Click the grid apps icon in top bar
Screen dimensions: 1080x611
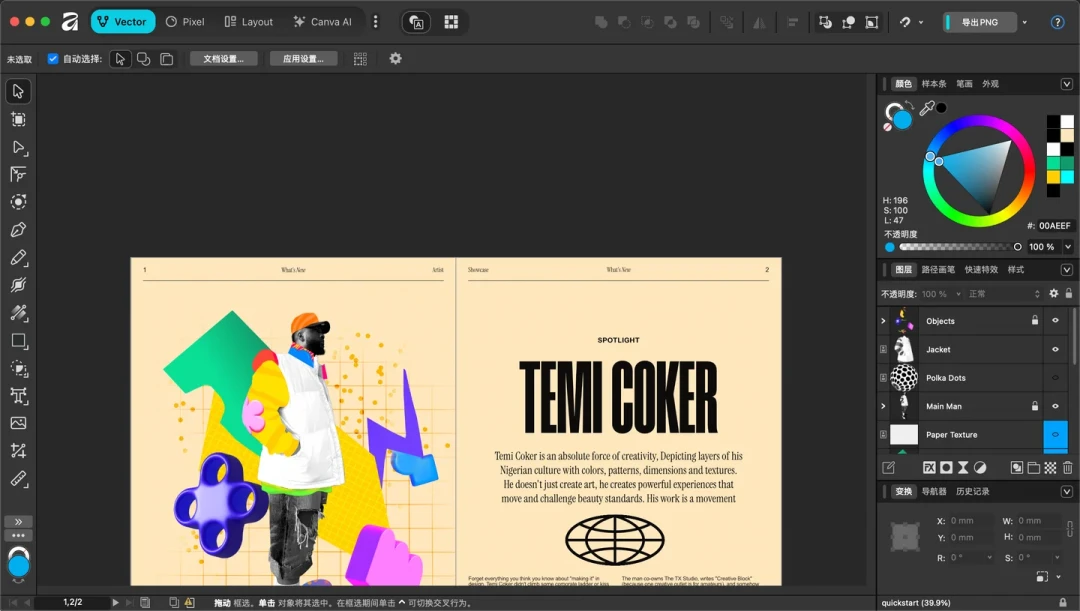(451, 22)
